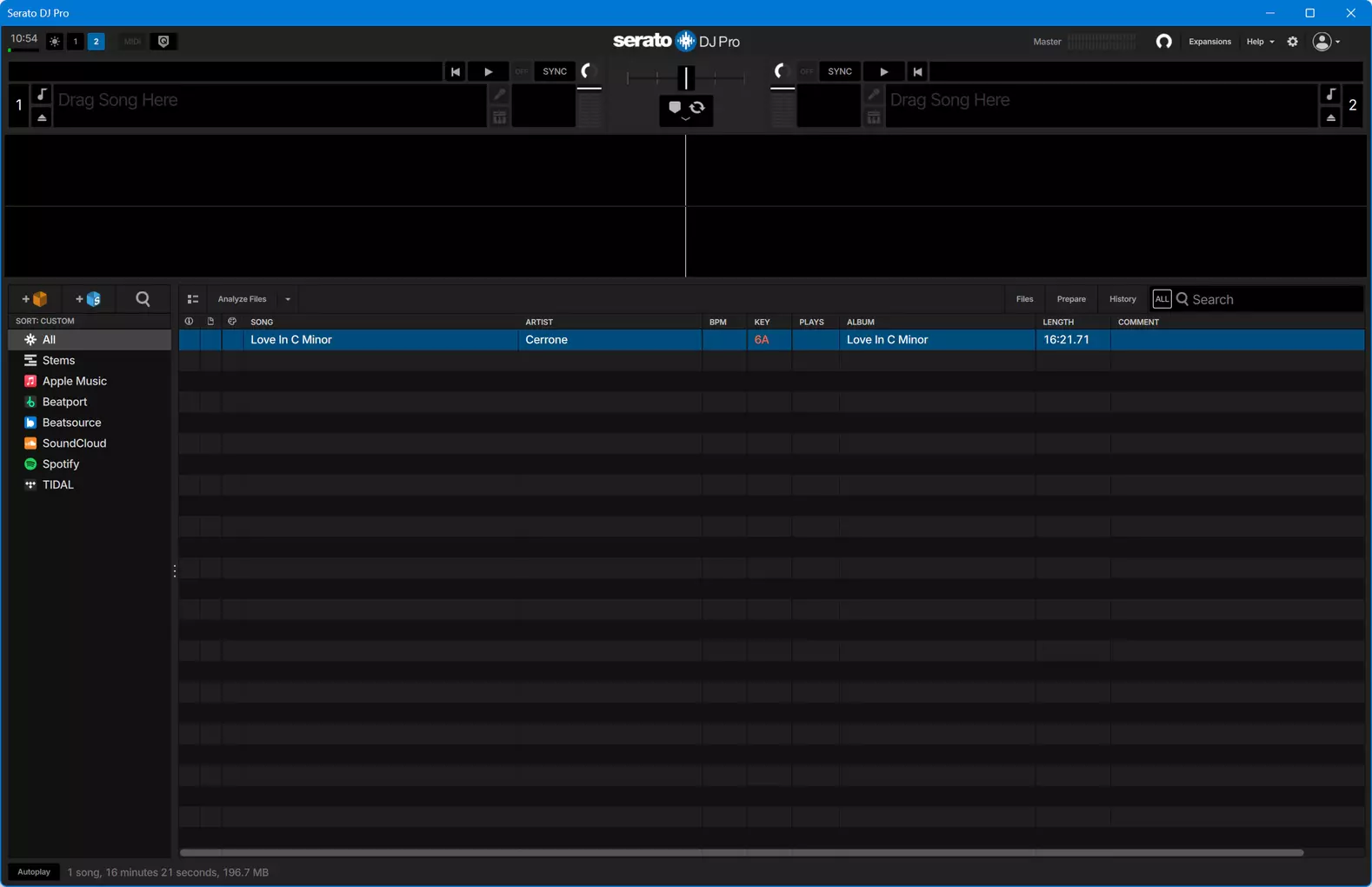Click the music note icon on deck 2
The image size is (1372, 887).
pyautogui.click(x=1330, y=94)
